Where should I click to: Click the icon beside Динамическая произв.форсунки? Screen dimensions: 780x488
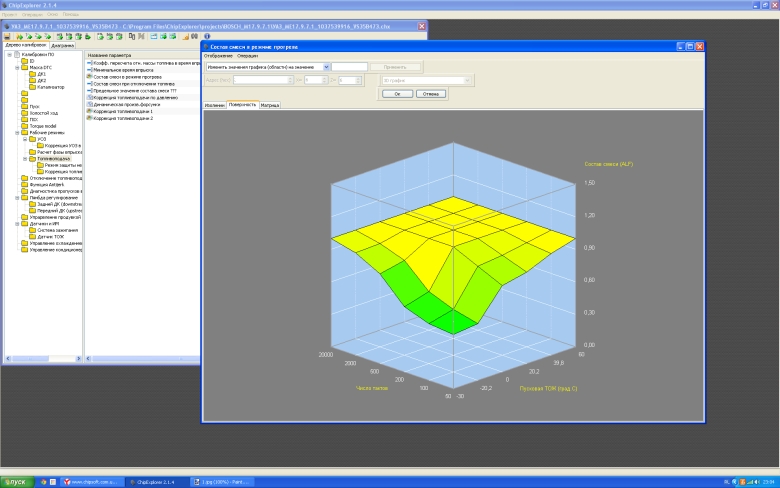(x=90, y=104)
